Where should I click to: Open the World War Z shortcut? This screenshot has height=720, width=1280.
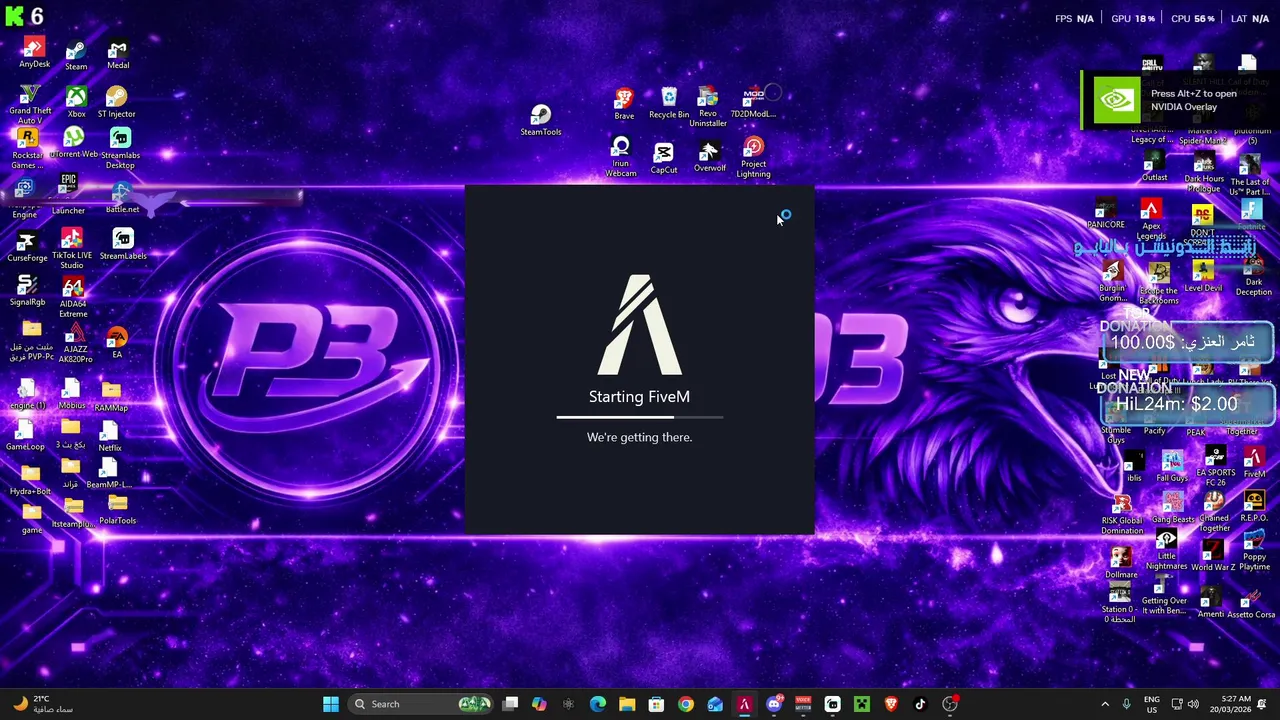coord(1212,556)
